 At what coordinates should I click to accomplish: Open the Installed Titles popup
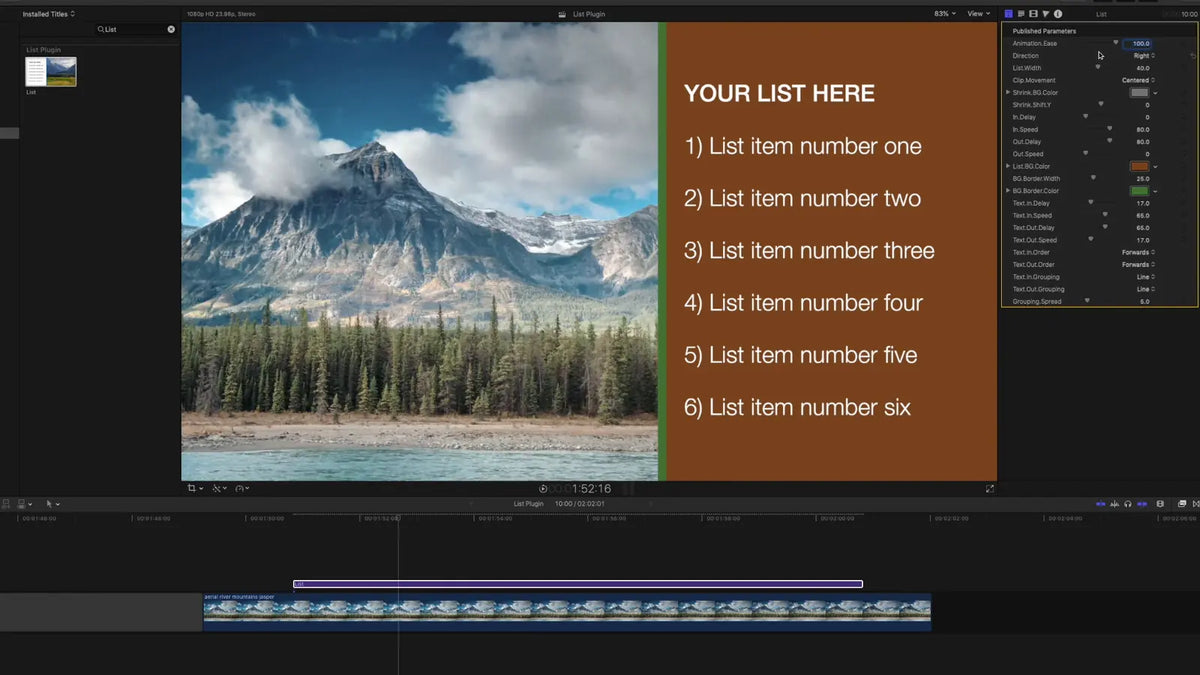click(x=49, y=14)
